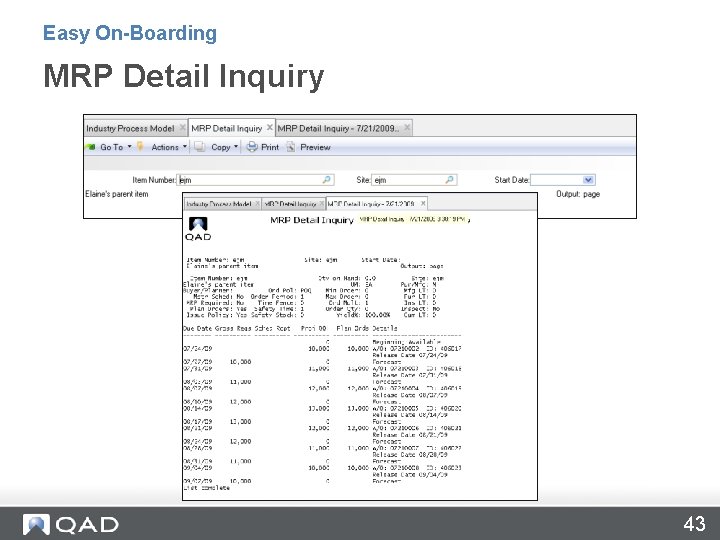Click the QAD logo in report header

[x=198, y=229]
